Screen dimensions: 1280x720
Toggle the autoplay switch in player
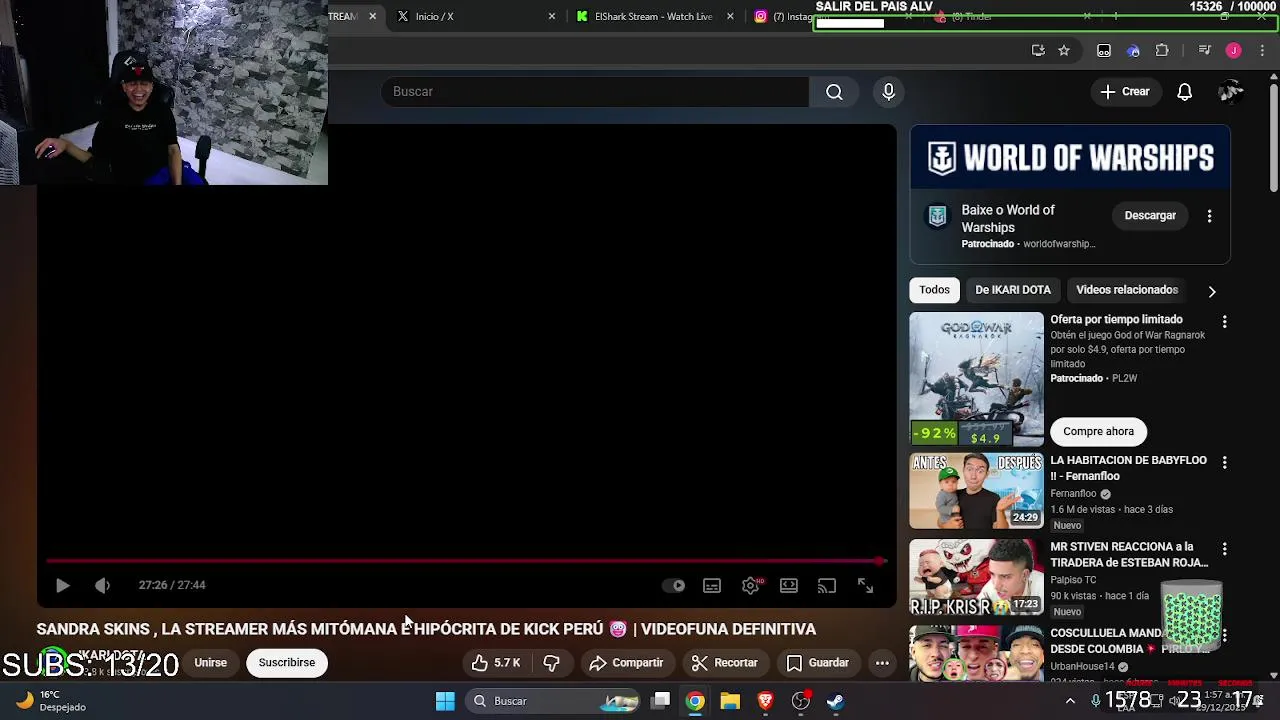[675, 586]
